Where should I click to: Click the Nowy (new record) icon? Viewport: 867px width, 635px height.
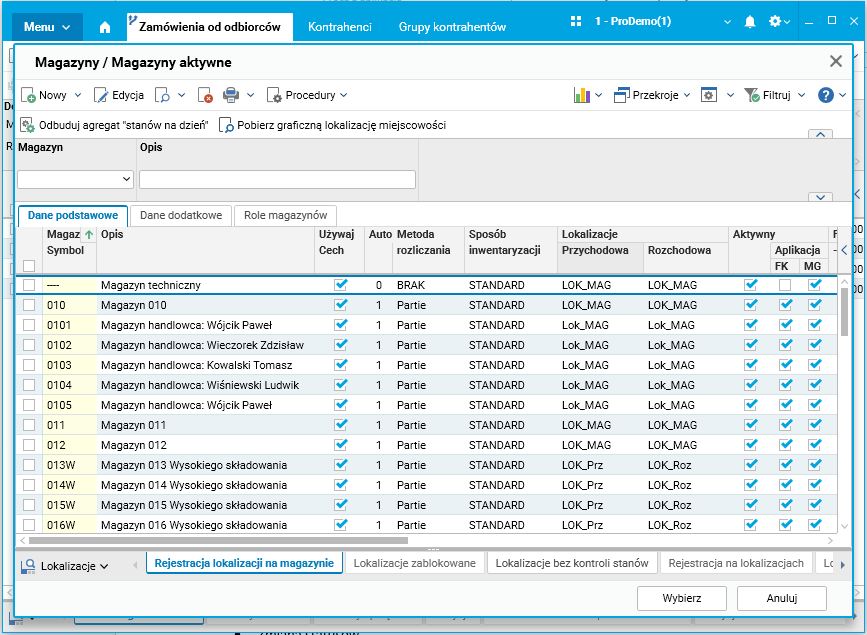(29, 96)
